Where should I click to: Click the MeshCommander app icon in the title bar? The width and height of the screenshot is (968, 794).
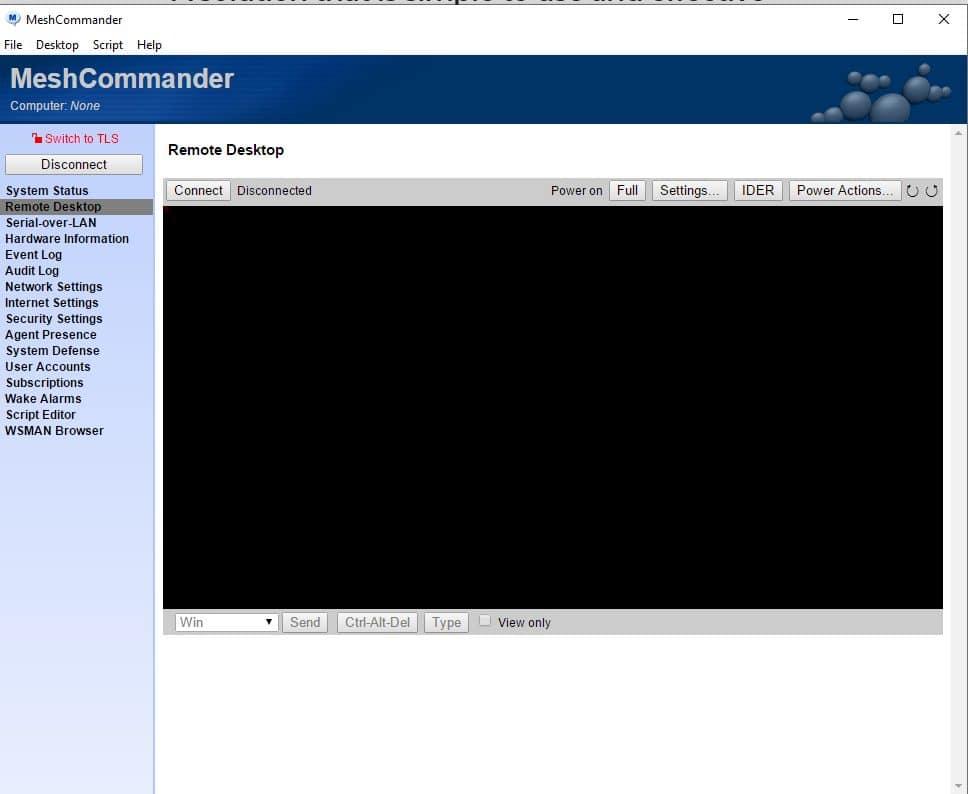10,18
